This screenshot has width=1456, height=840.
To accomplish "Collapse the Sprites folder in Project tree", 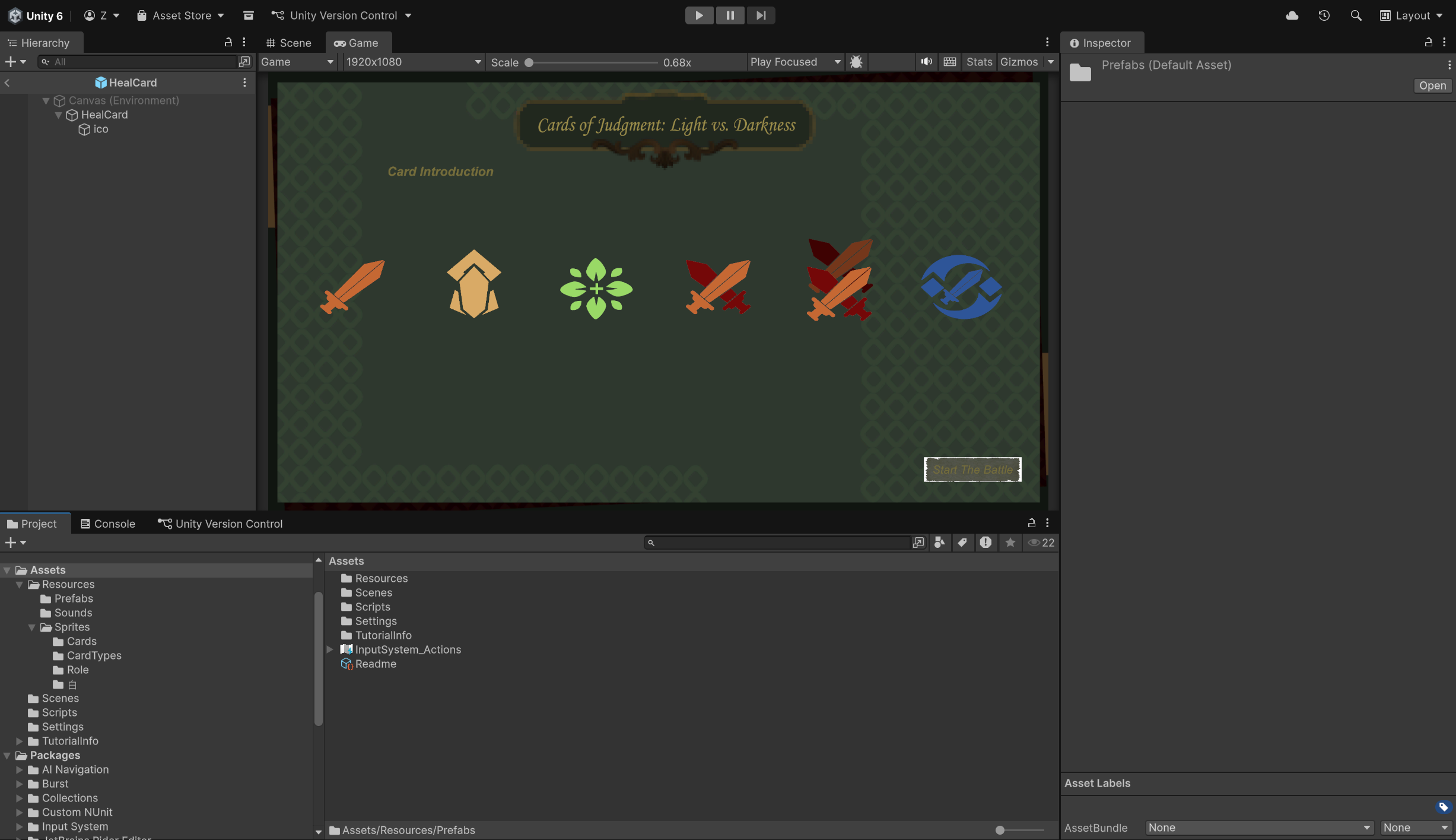I will (32, 627).
